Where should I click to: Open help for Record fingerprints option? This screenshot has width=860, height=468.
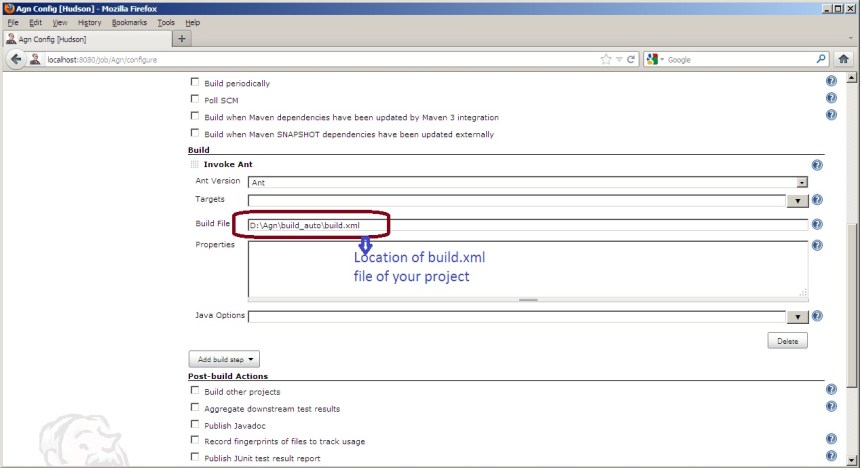pyautogui.click(x=831, y=439)
